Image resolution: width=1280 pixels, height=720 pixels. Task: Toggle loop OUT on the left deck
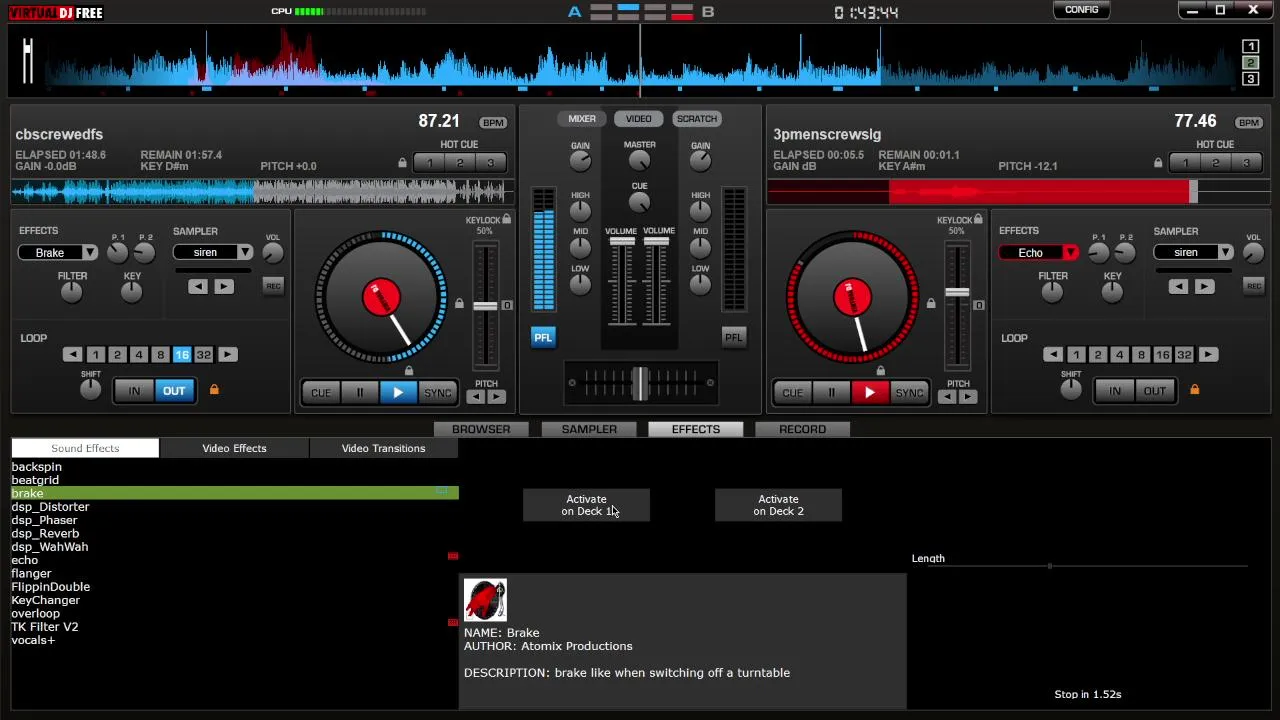(174, 391)
